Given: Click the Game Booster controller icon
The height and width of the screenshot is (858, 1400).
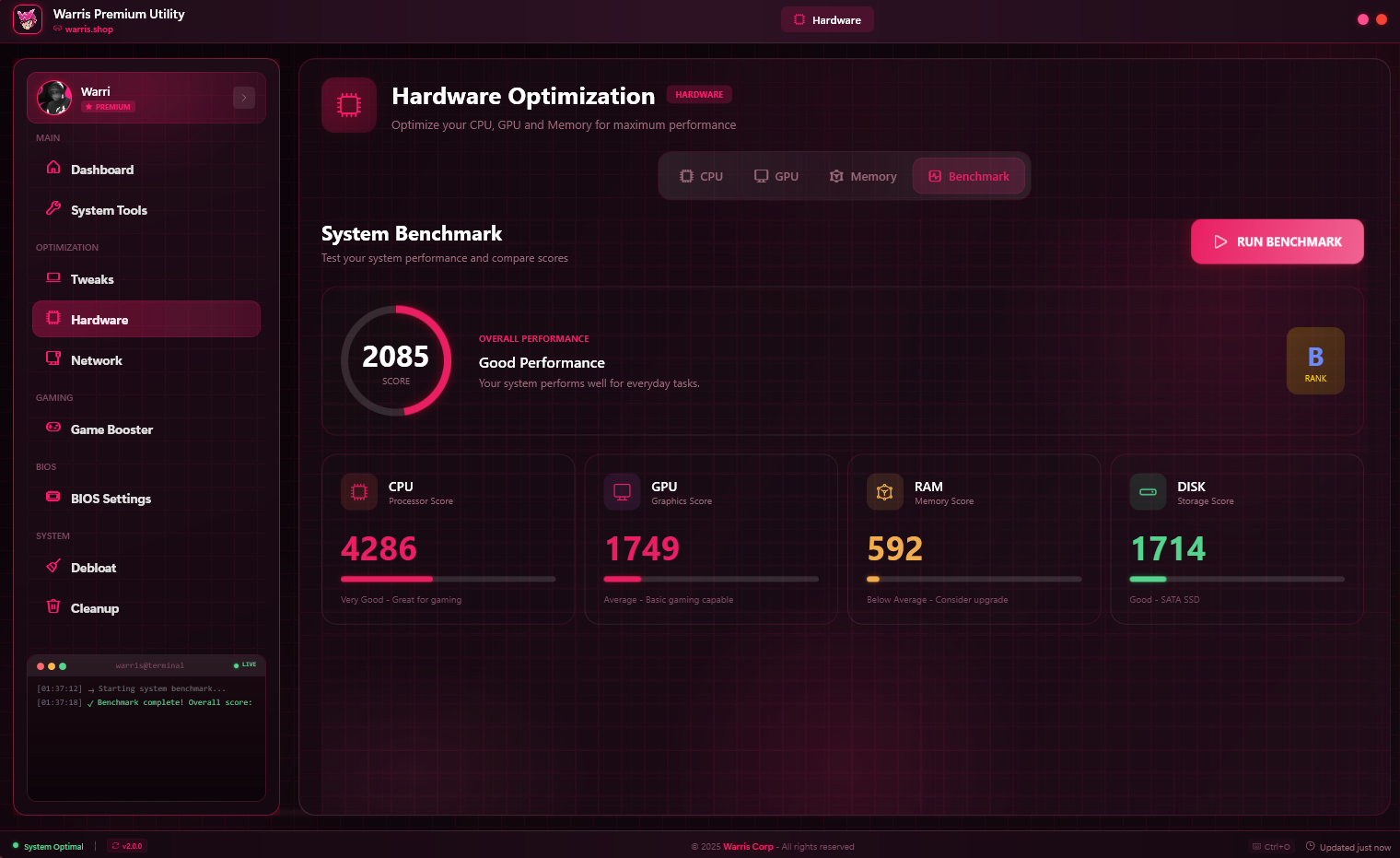Looking at the screenshot, I should tap(52, 429).
